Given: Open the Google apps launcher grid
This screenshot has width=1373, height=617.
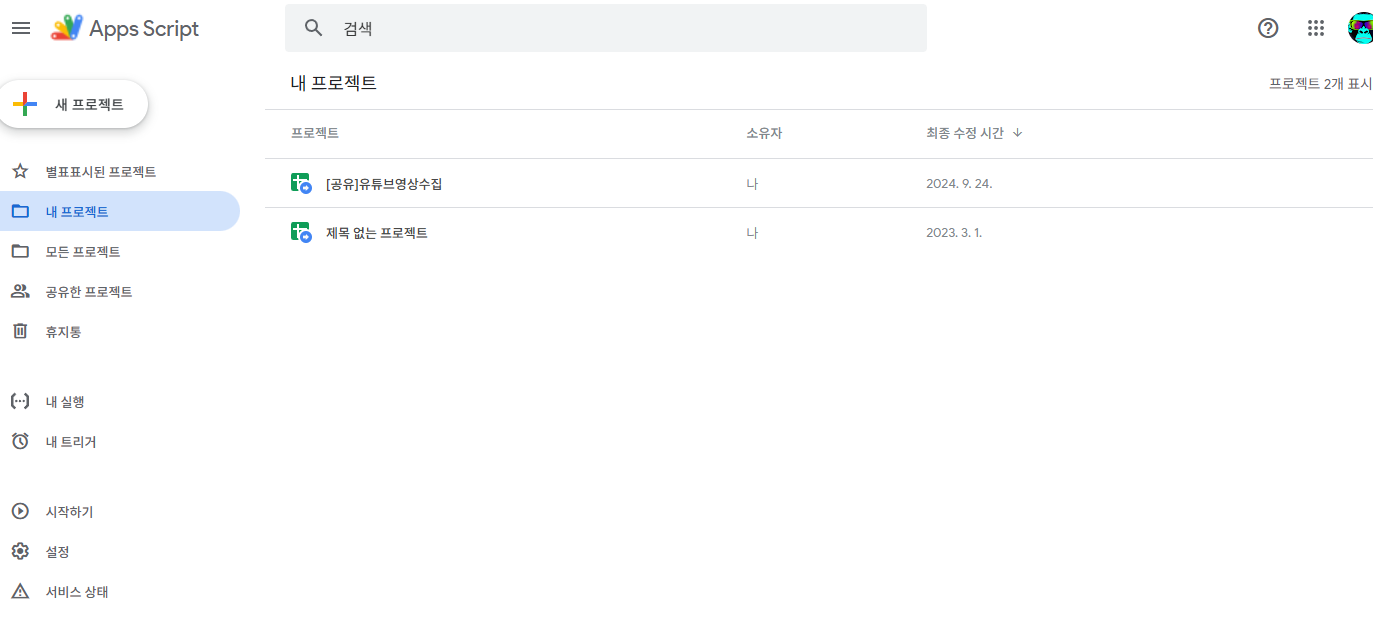Looking at the screenshot, I should tap(1315, 28).
